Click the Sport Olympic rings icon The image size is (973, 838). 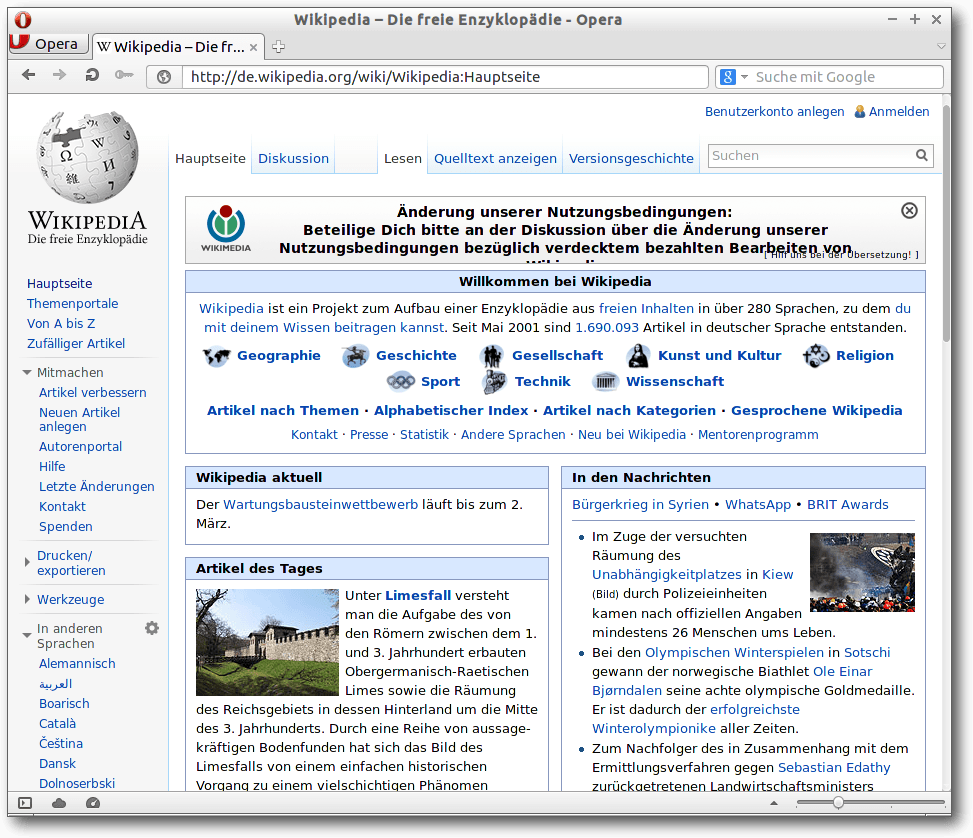401,381
